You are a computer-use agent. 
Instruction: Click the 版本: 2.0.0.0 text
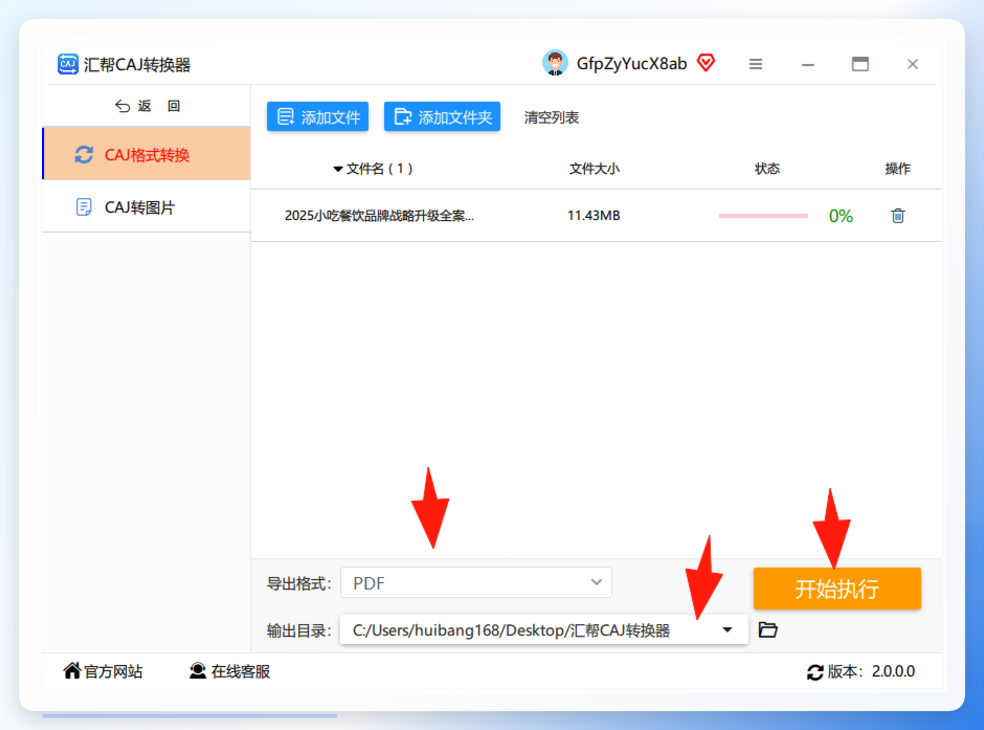[871, 672]
